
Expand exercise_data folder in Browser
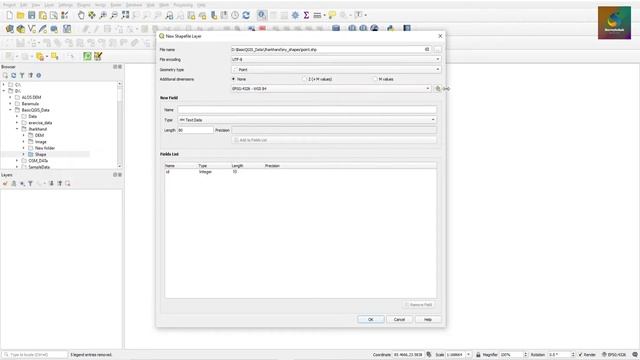tap(17, 123)
